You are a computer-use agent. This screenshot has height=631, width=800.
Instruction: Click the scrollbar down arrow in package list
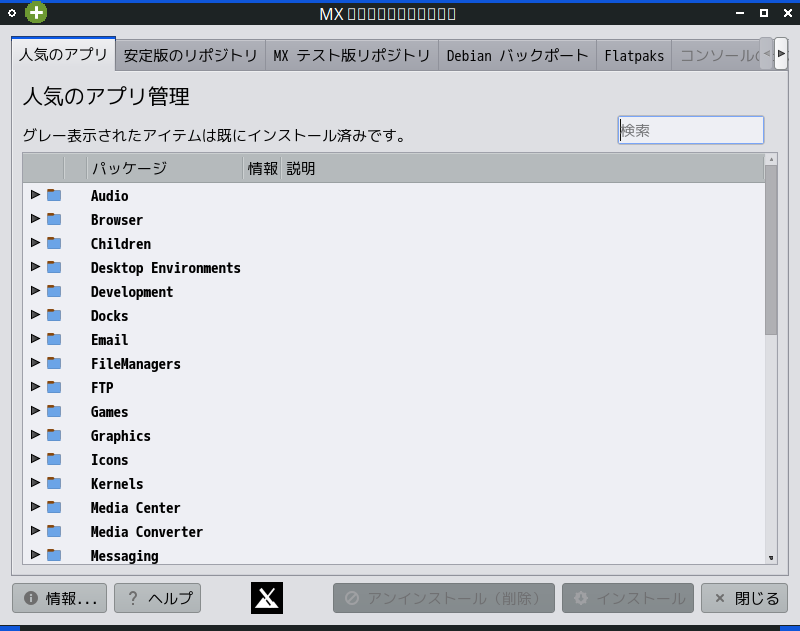(771, 558)
